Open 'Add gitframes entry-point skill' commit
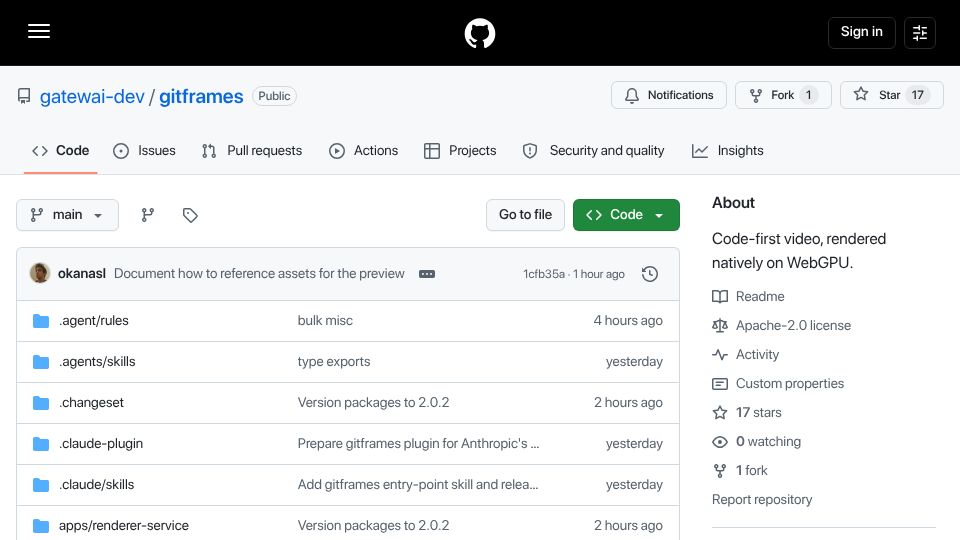 coord(418,485)
